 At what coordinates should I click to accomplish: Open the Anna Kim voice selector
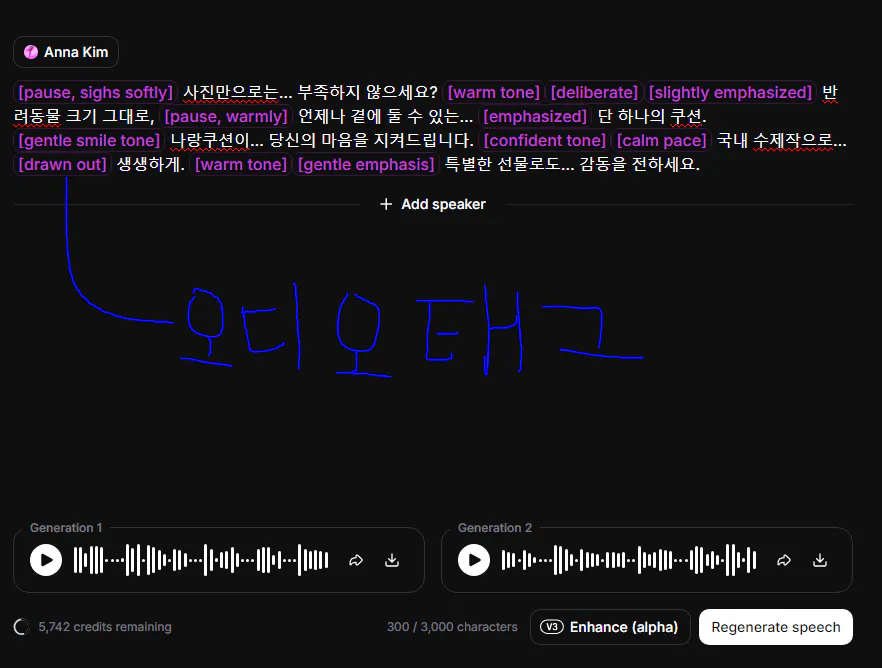click(x=66, y=52)
